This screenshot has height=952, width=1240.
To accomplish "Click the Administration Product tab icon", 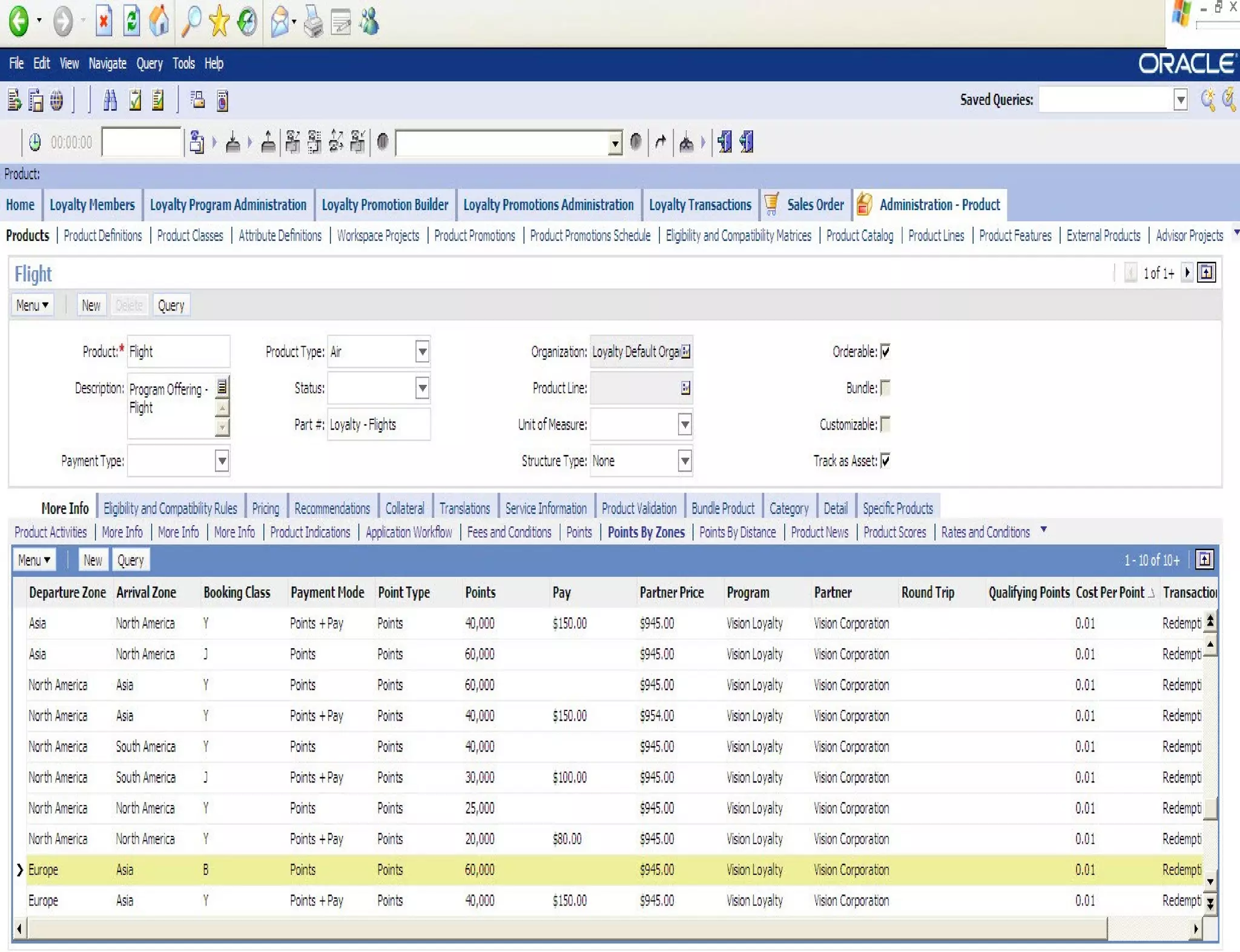I will [x=865, y=204].
